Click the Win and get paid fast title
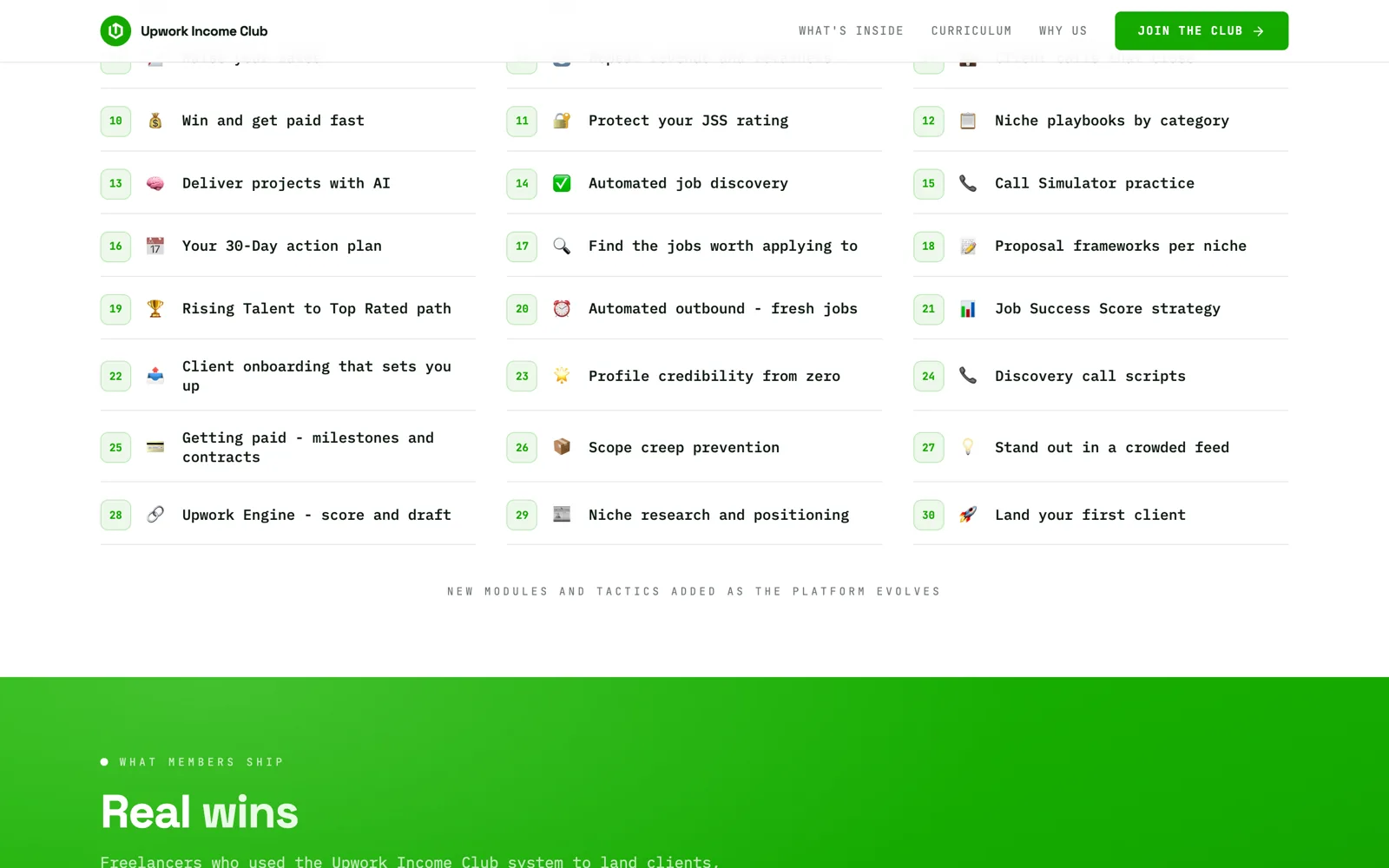 coord(273,121)
